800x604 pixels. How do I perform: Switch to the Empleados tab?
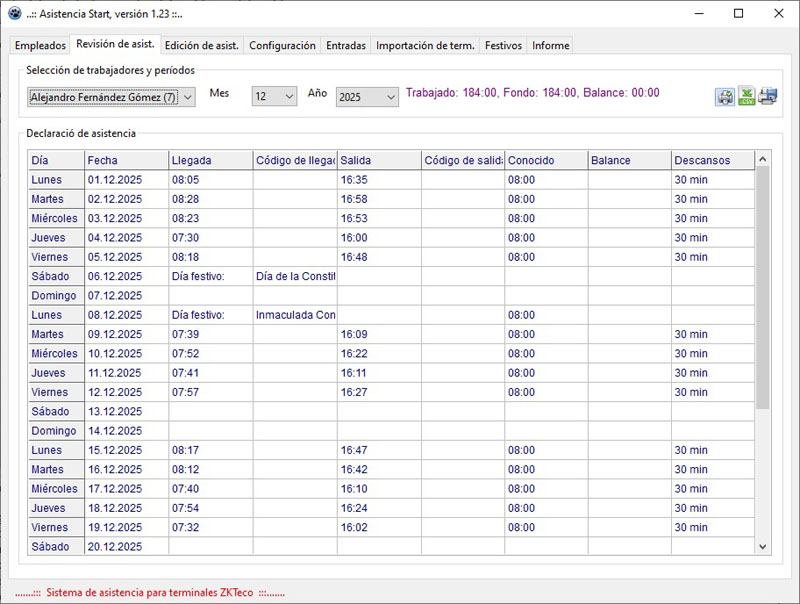pos(40,45)
